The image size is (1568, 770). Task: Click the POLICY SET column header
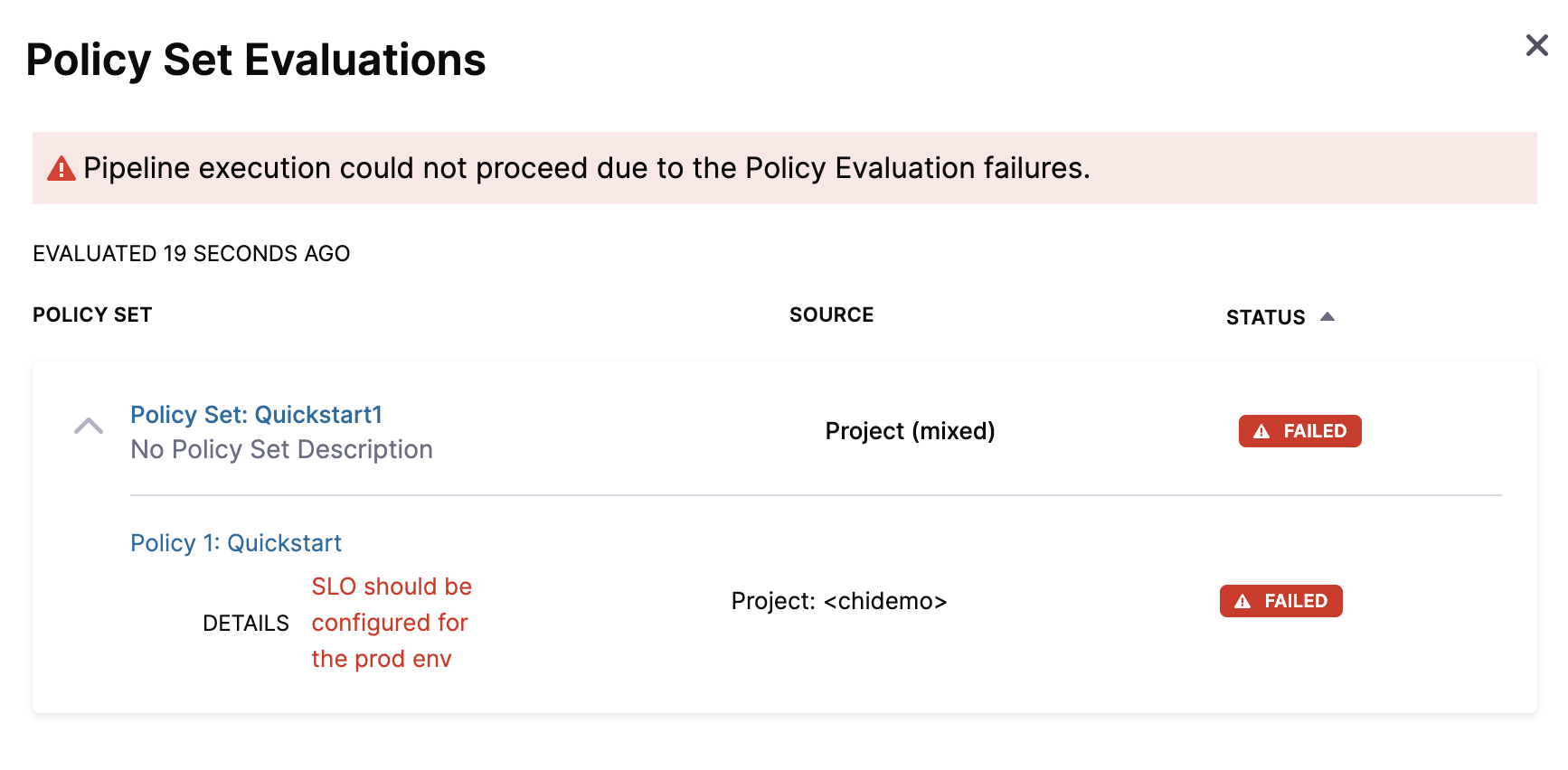pos(92,315)
